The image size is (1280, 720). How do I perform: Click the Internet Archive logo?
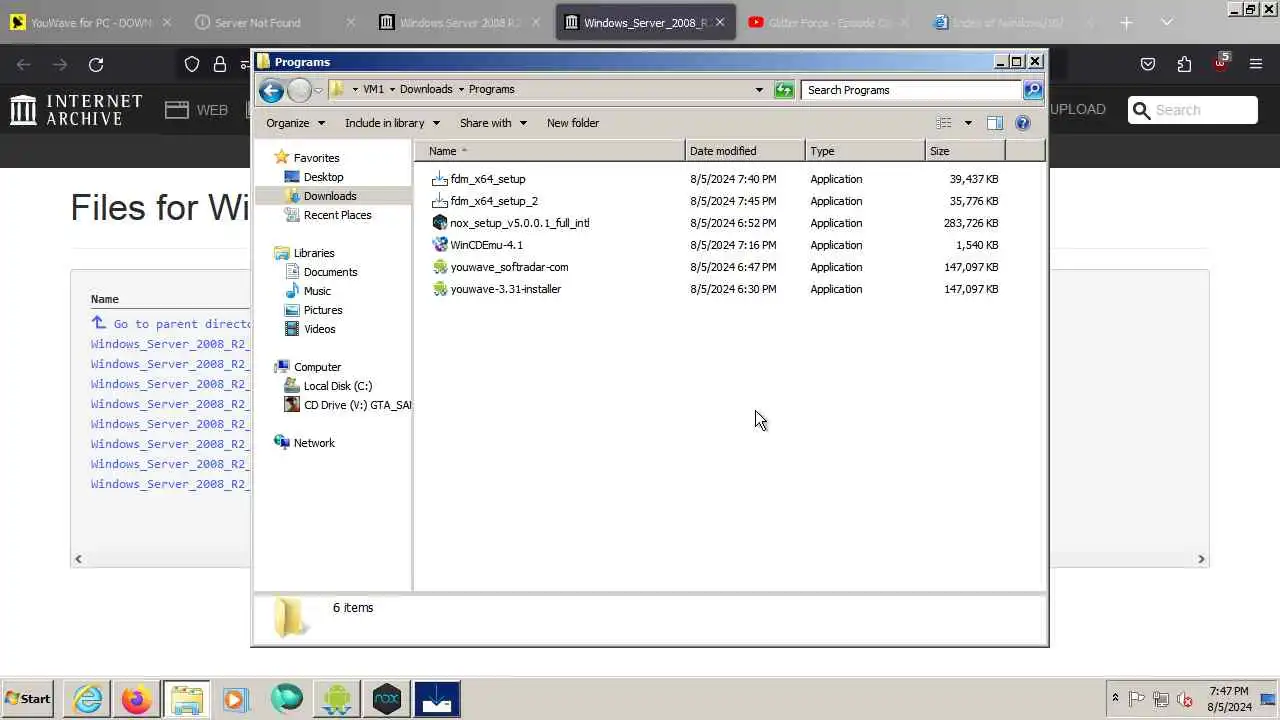click(76, 110)
